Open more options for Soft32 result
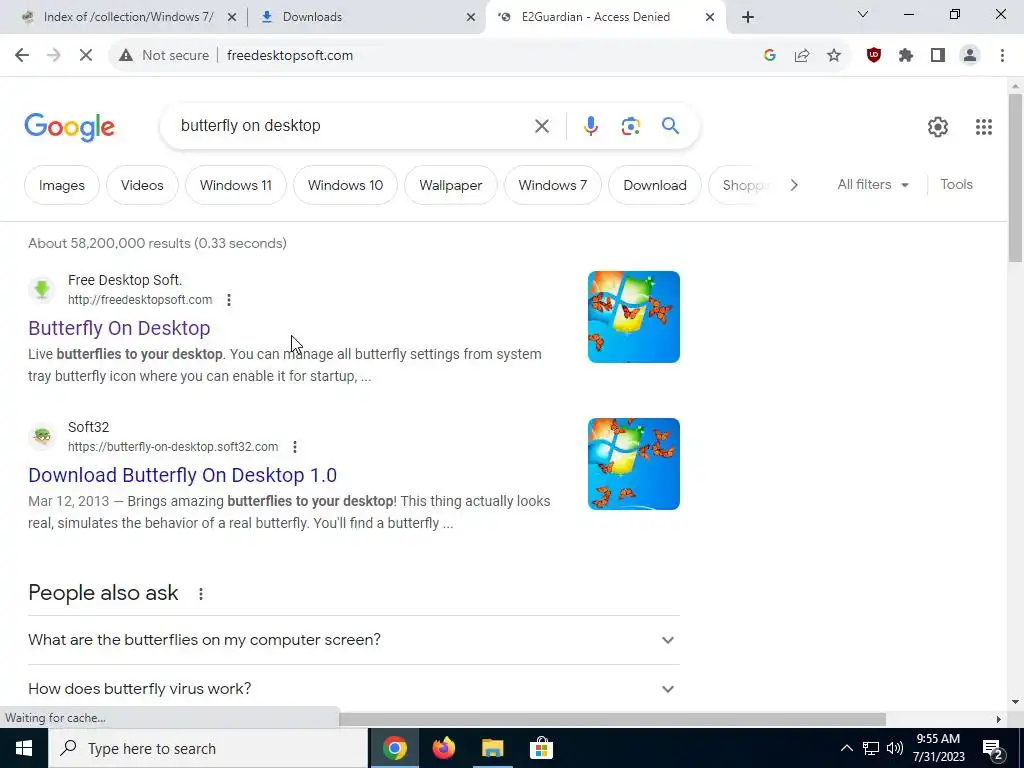 pos(295,447)
